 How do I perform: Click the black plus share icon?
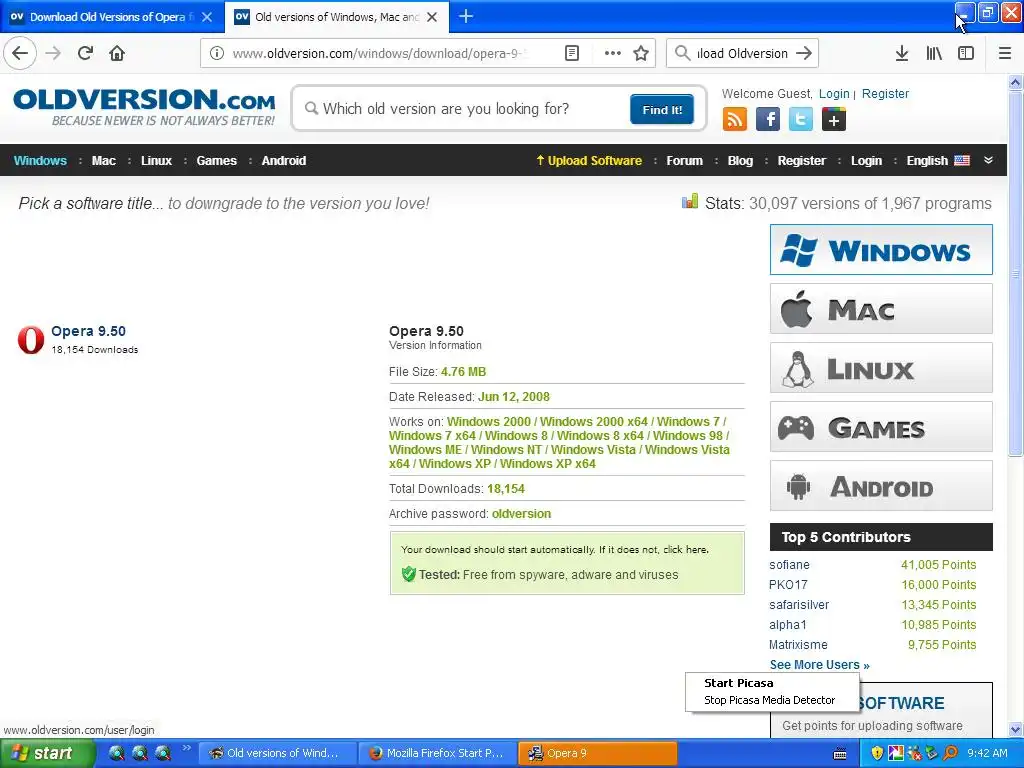pos(834,119)
